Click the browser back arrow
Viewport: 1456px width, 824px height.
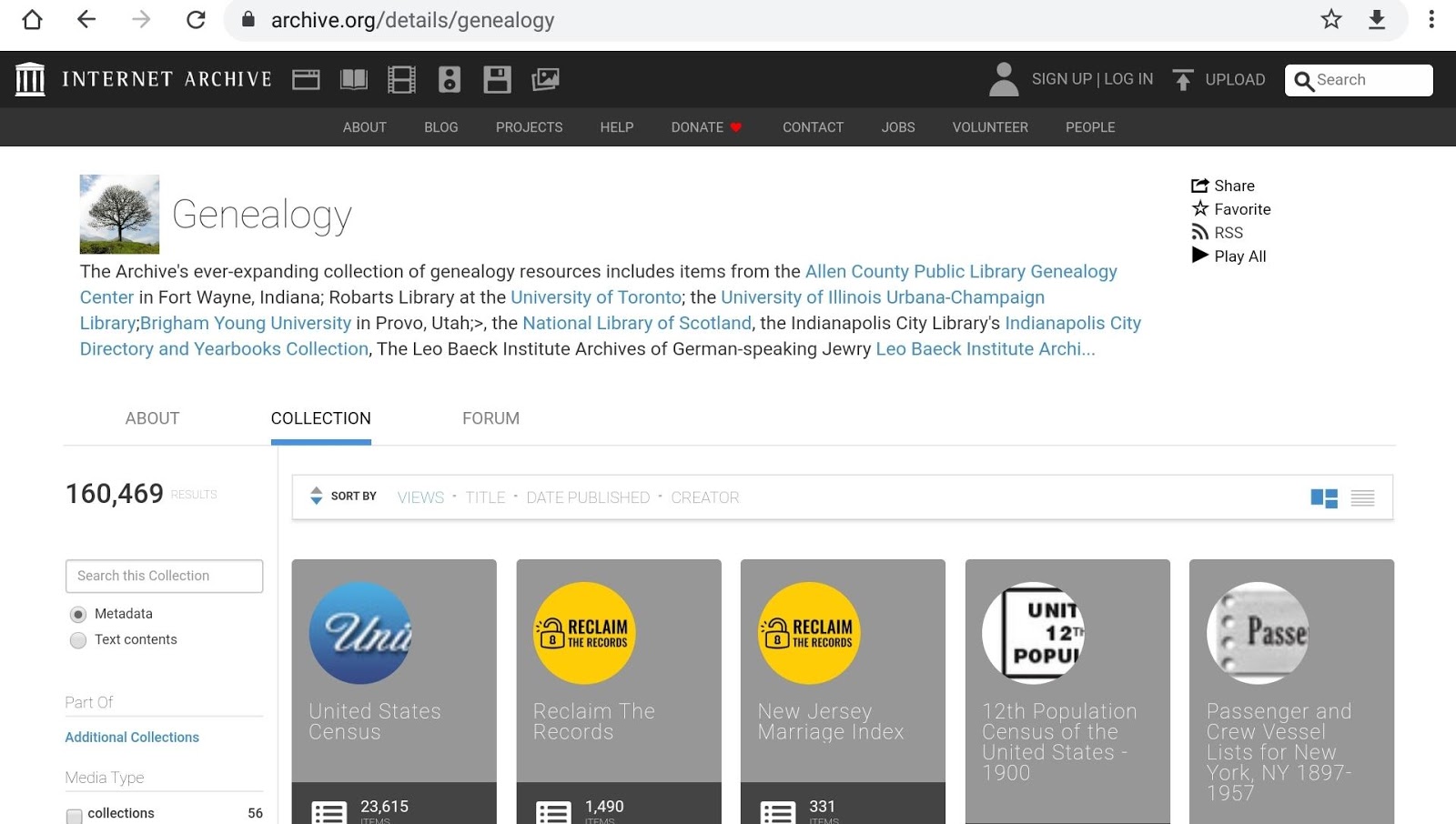pyautogui.click(x=86, y=19)
